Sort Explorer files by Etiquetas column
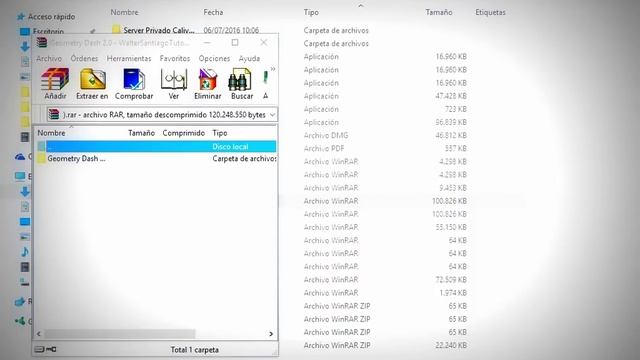The image size is (640, 360). tap(490, 12)
